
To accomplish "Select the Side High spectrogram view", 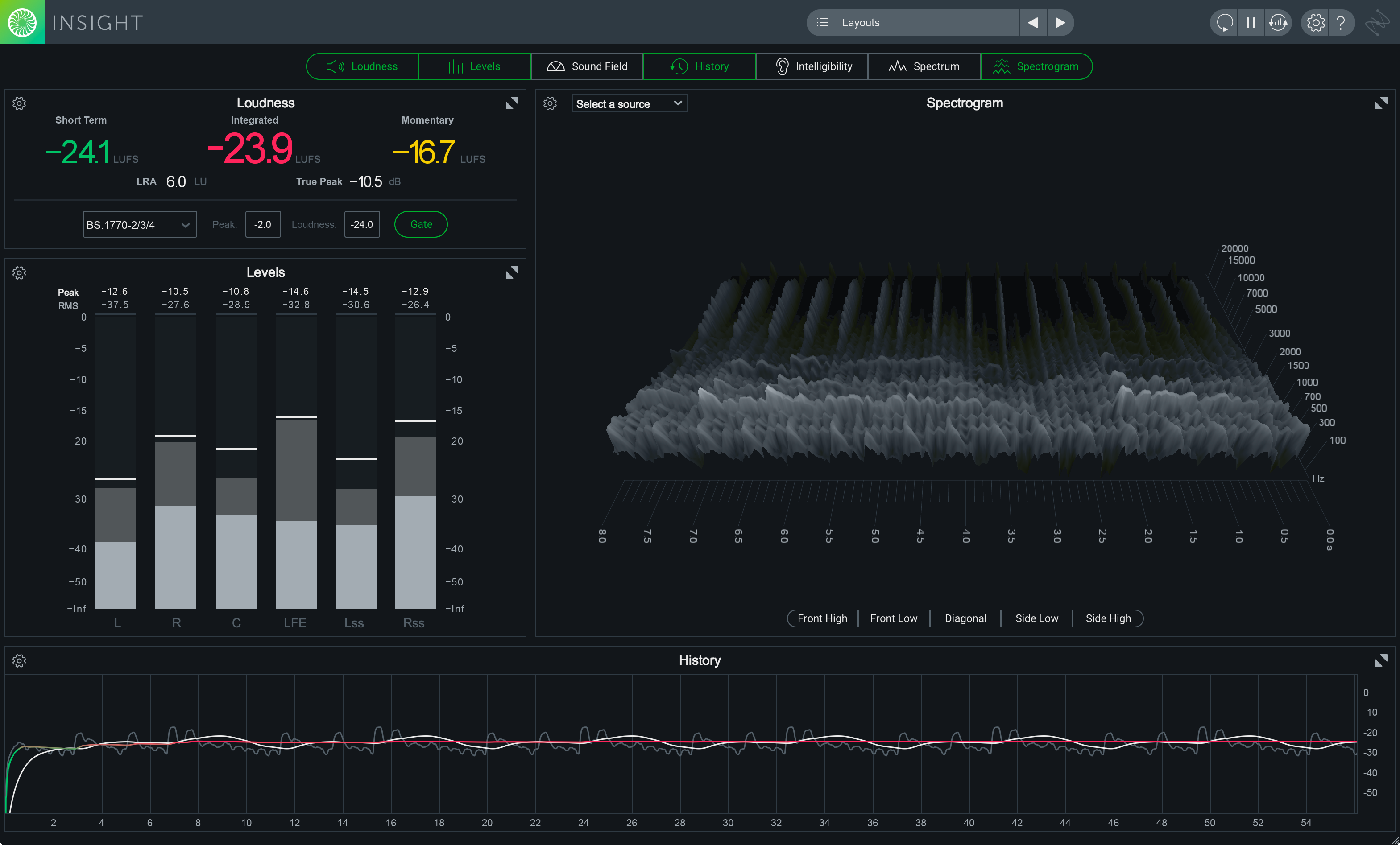I will [x=1107, y=618].
